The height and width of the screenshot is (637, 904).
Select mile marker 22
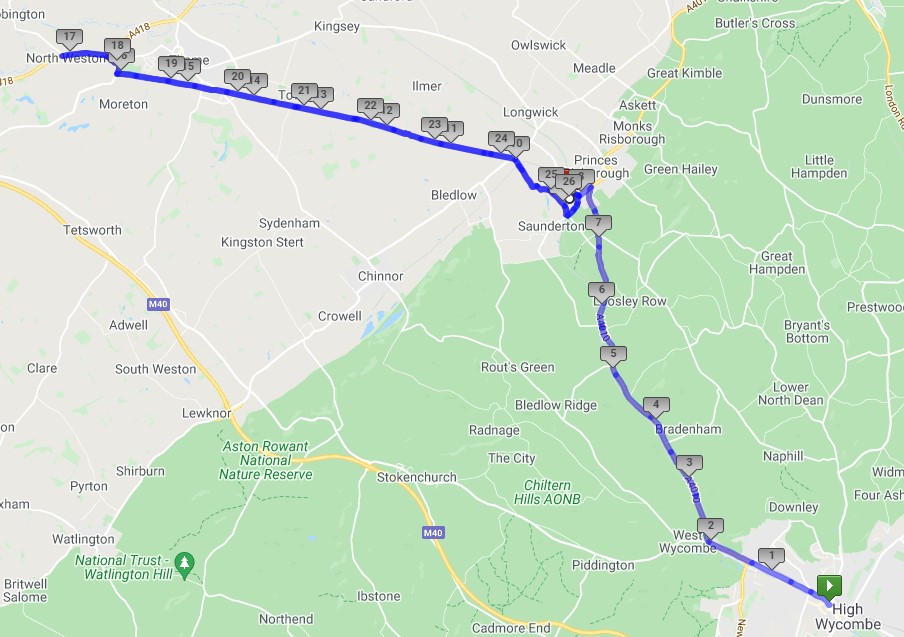pos(370,108)
